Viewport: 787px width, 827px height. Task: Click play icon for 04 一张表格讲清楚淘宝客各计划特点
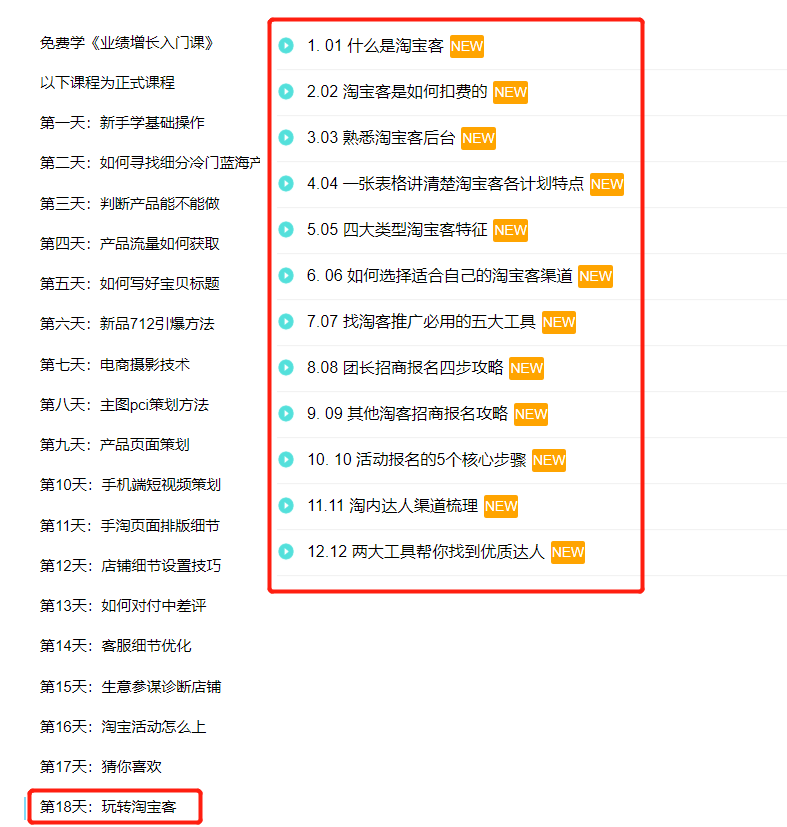pyautogui.click(x=286, y=184)
